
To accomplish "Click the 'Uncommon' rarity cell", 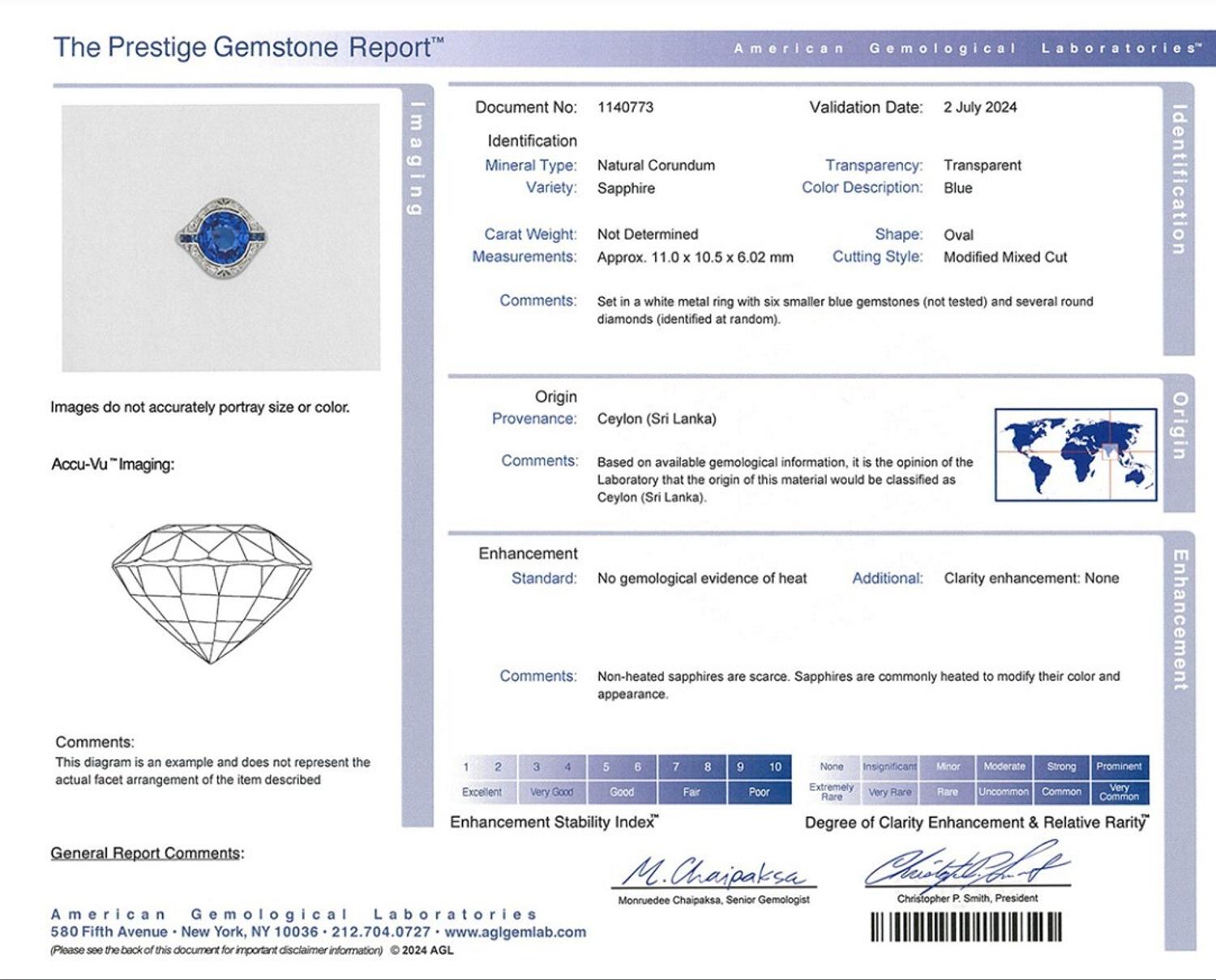I will coord(1004,792).
